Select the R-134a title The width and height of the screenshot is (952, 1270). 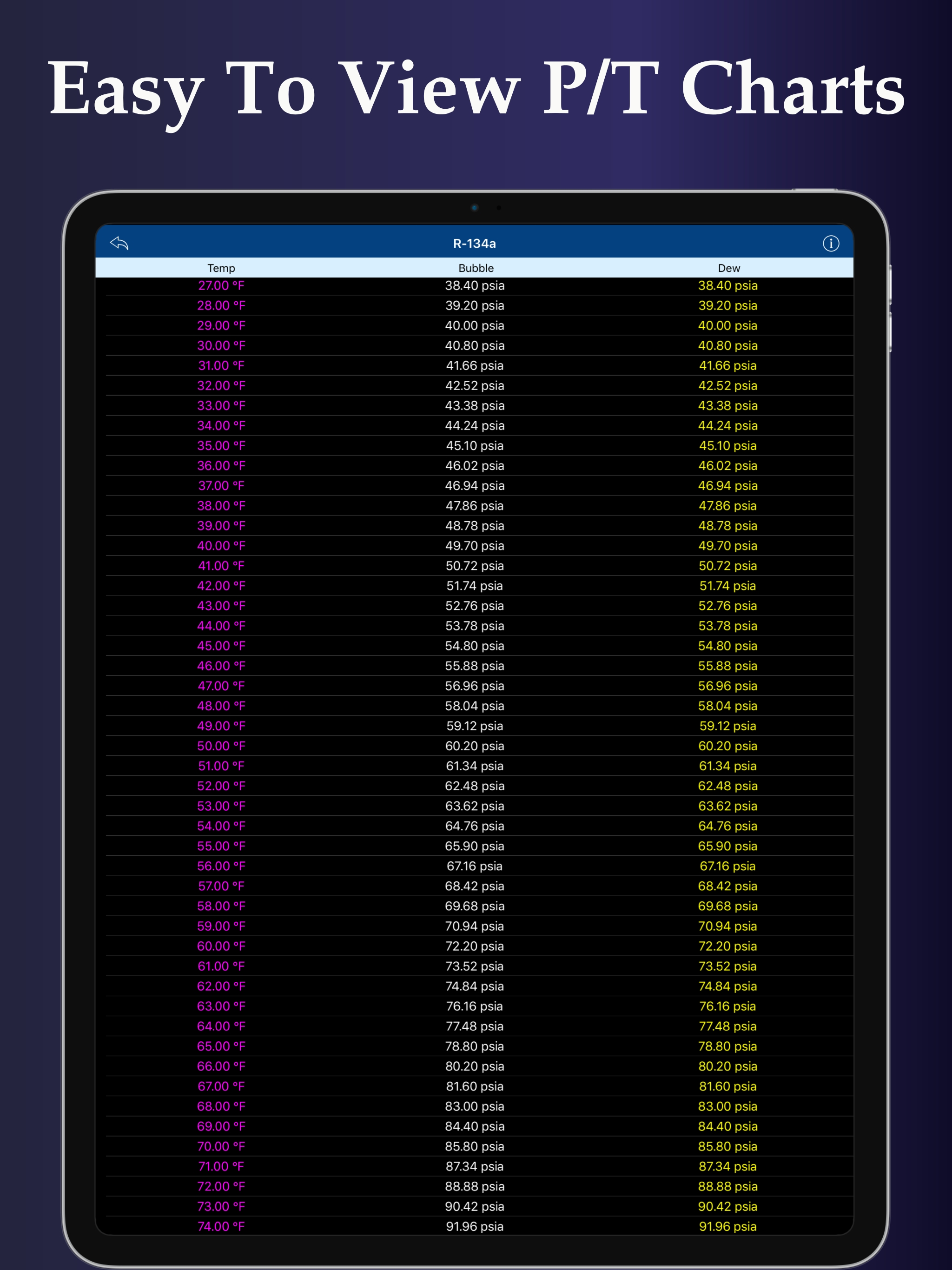(475, 244)
